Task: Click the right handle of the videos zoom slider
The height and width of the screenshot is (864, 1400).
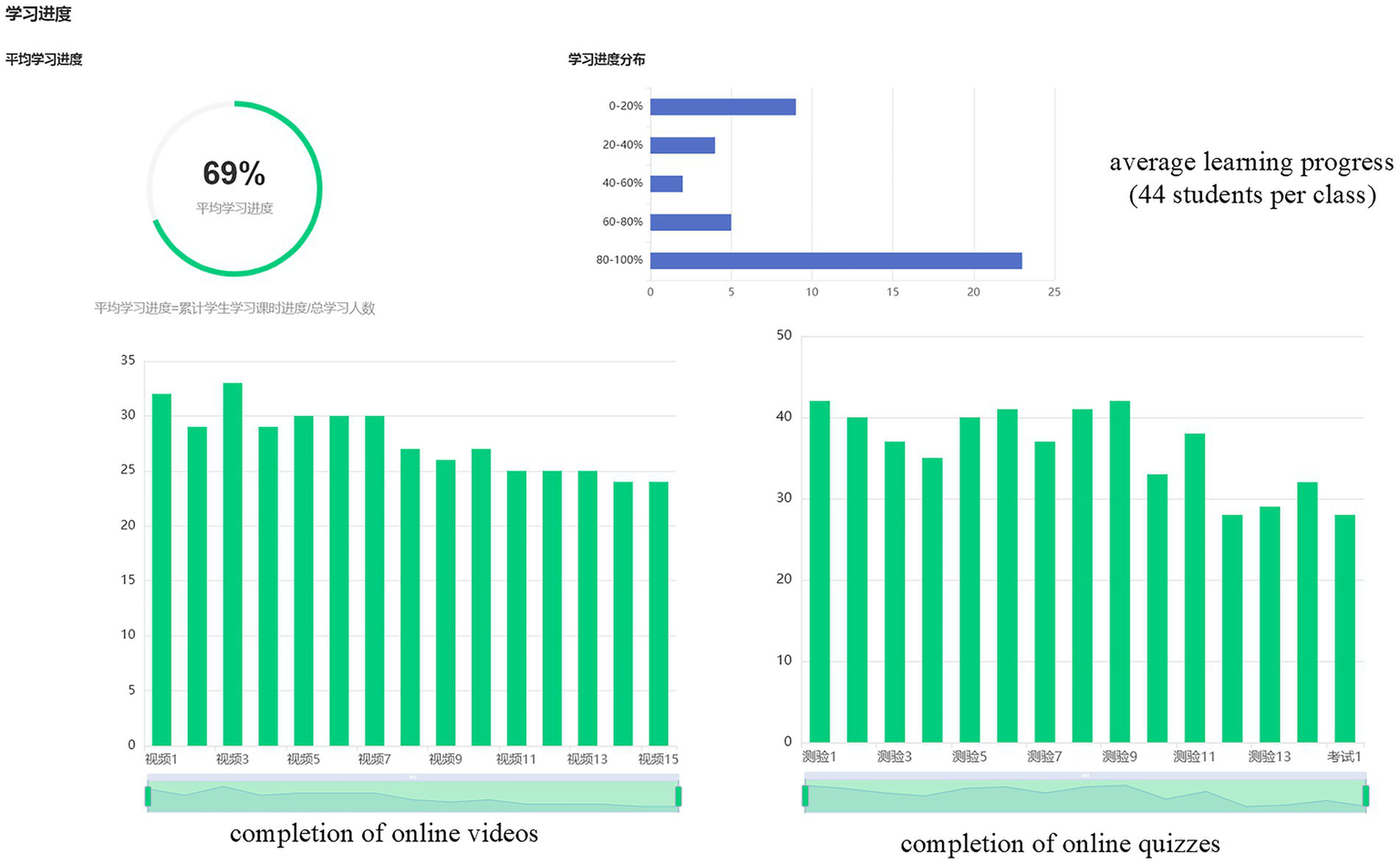Action: click(x=679, y=796)
